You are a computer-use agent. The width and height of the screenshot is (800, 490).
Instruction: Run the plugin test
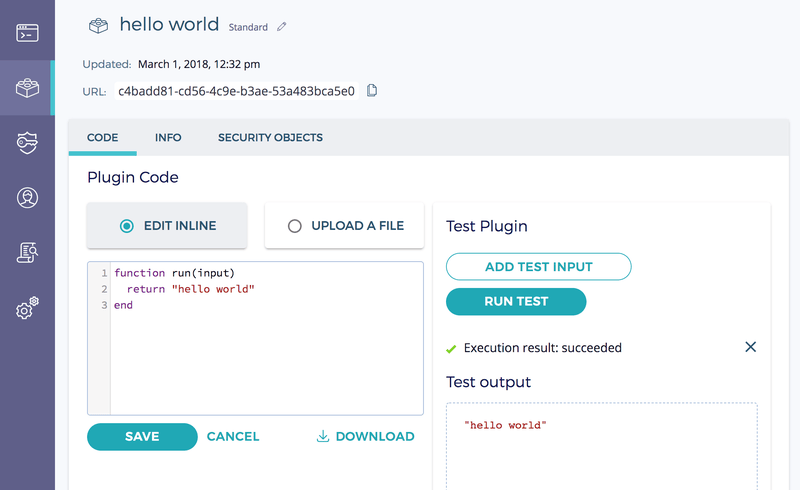[516, 302]
